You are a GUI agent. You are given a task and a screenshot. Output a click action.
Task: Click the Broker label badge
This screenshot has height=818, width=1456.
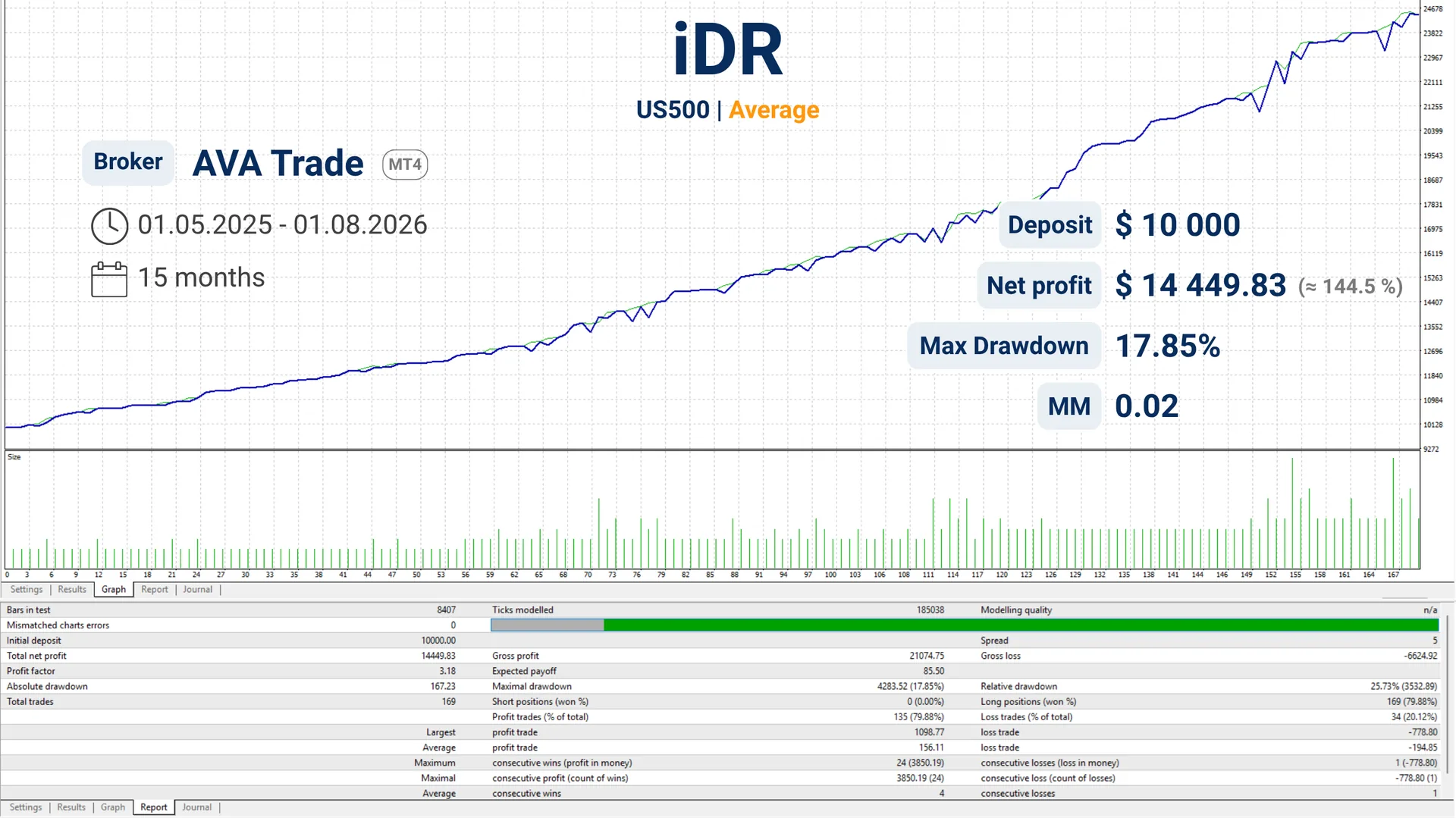128,162
